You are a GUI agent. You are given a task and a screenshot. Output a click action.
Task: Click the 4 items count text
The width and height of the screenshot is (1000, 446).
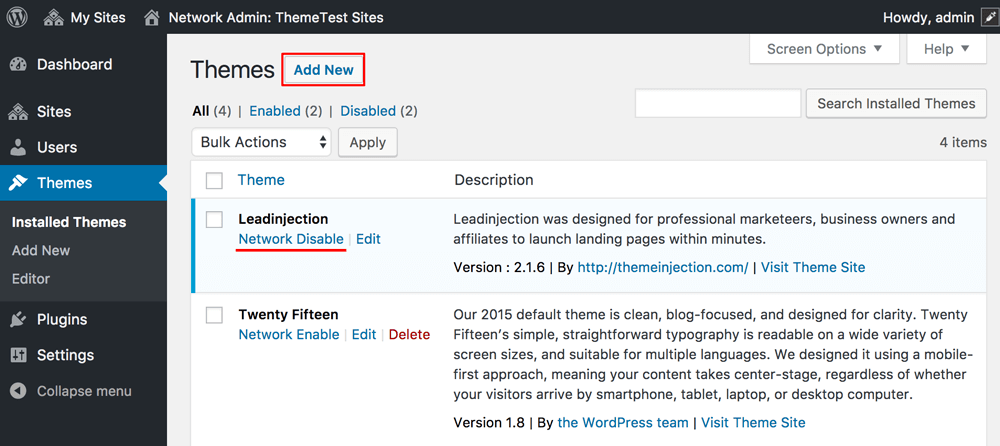coord(963,142)
